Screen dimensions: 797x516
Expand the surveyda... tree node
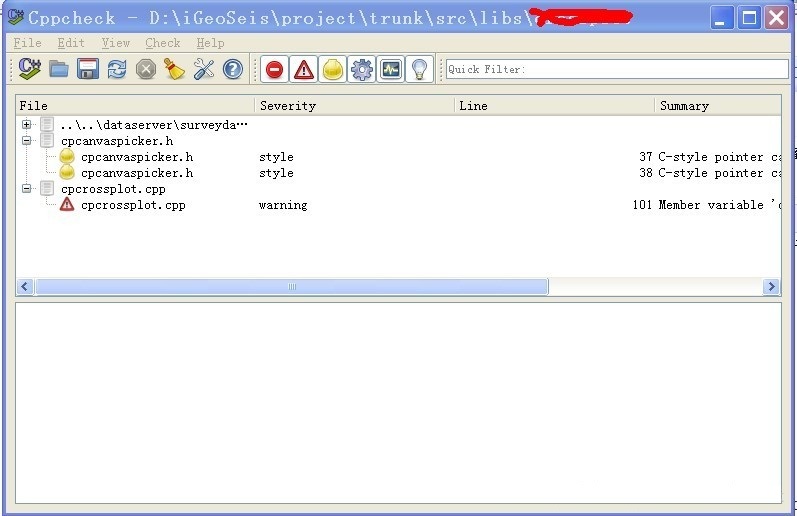click(x=27, y=125)
